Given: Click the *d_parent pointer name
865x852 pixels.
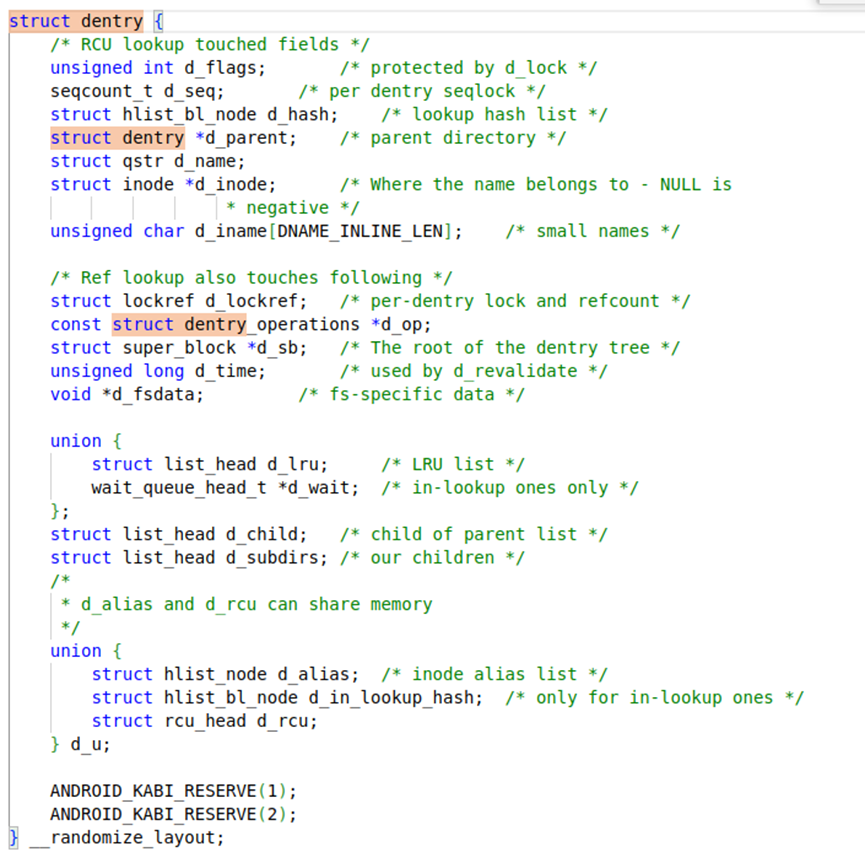Looking at the screenshot, I should 241,138.
